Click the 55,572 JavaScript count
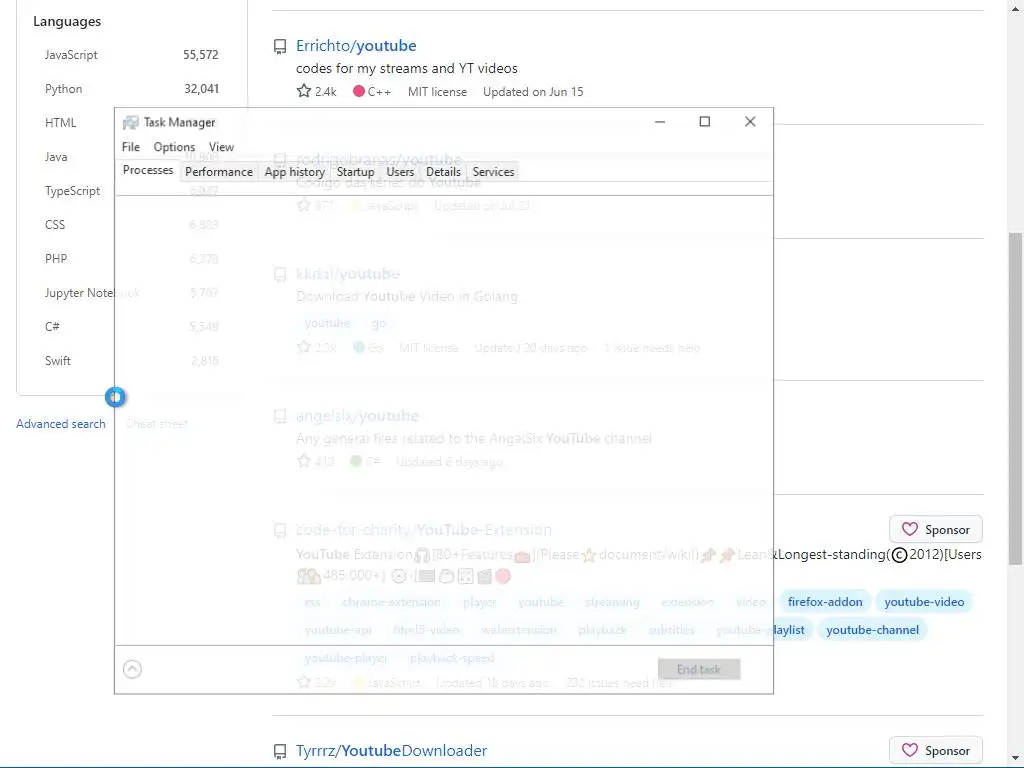Screen dimensions: 1024x768 click(x=200, y=55)
